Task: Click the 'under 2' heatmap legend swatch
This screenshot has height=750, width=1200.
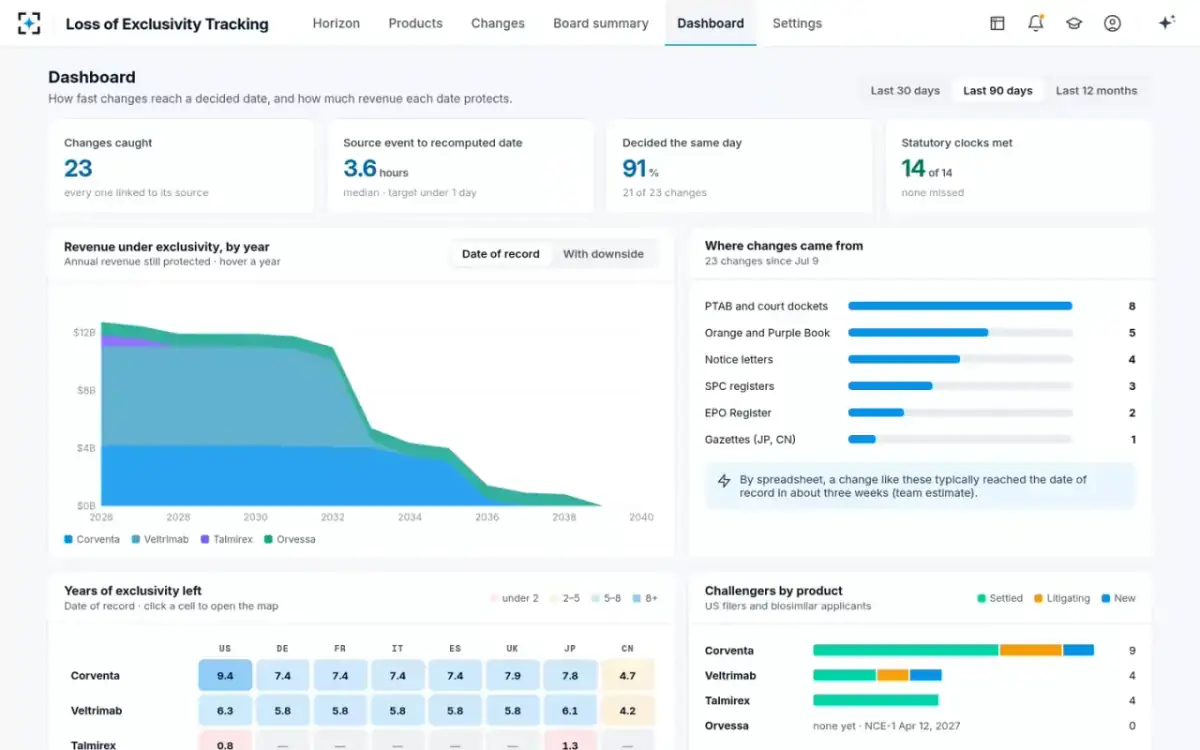Action: coord(493,598)
